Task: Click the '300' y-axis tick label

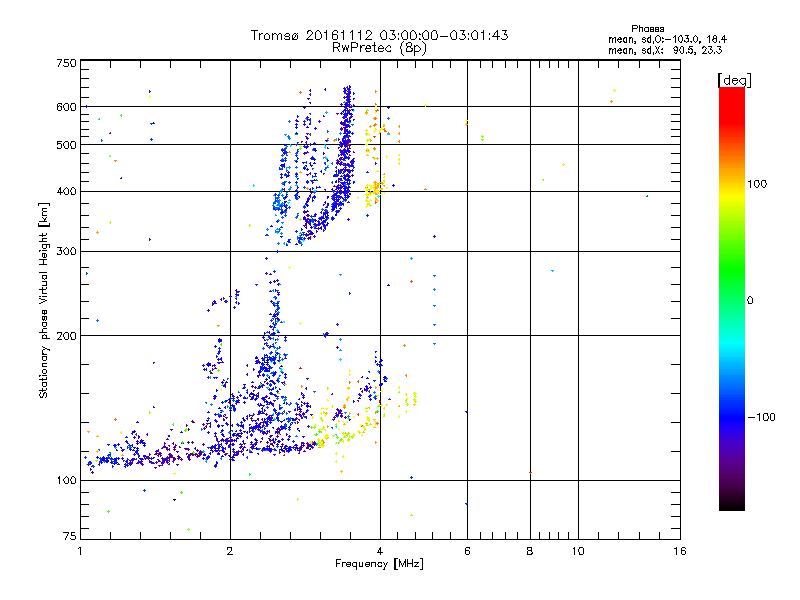Action: [66, 251]
